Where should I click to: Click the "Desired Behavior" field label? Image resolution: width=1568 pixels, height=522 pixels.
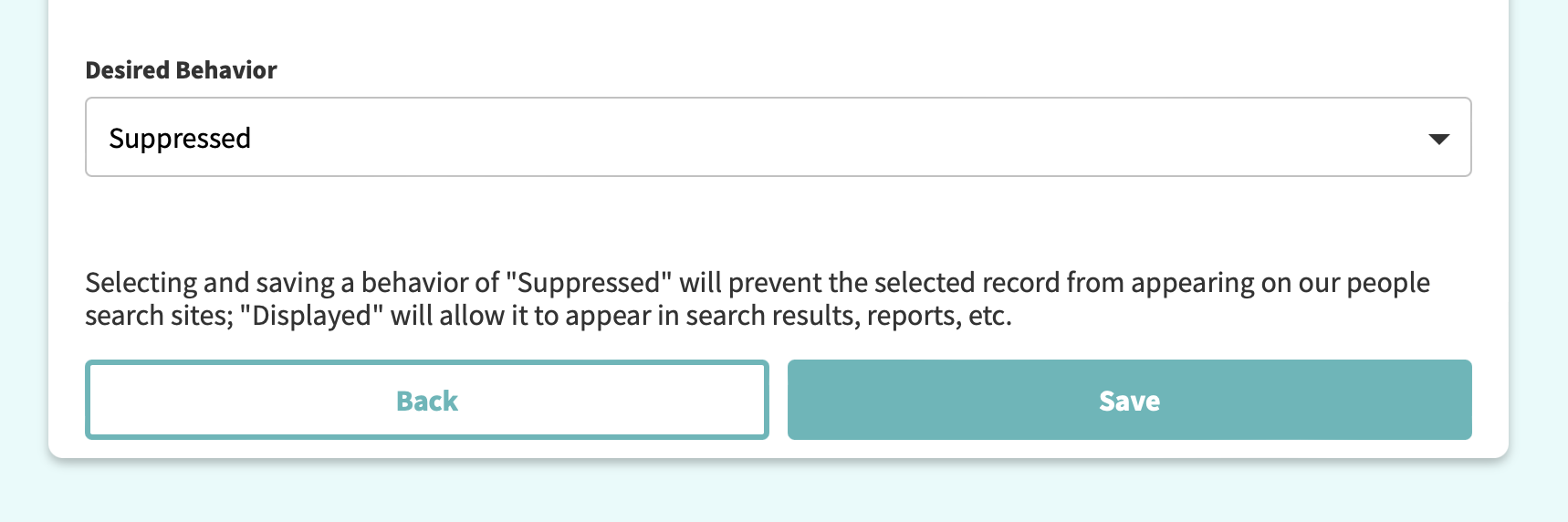181,70
